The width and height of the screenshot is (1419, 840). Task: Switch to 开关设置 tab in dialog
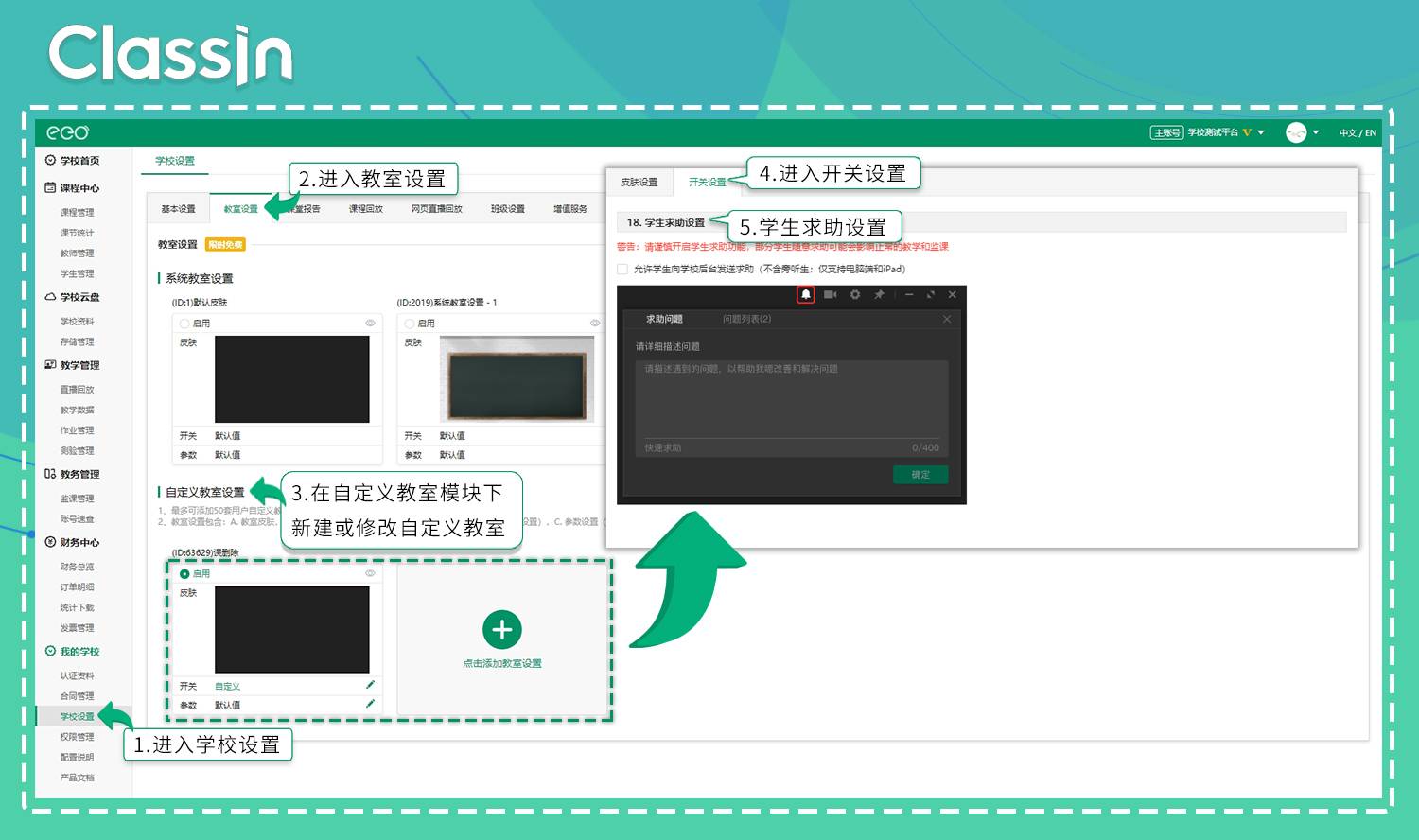[x=707, y=182]
